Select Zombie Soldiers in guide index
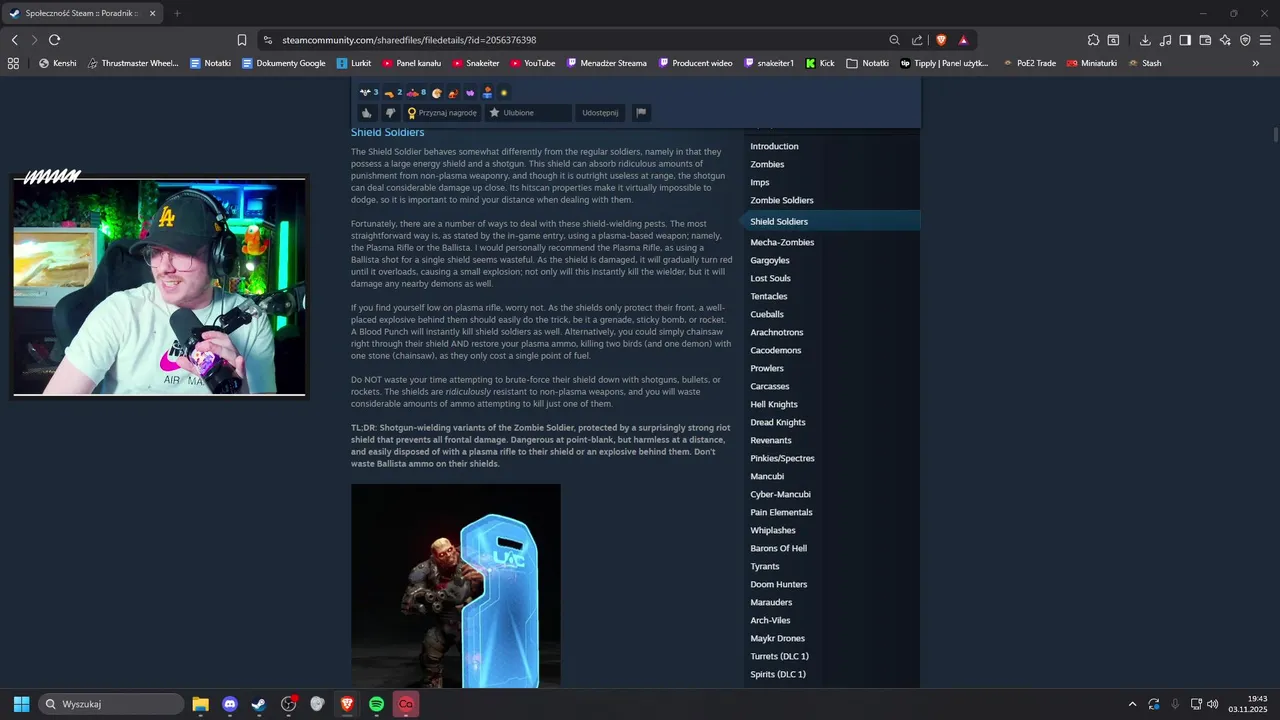This screenshot has width=1280, height=720. coord(782,200)
